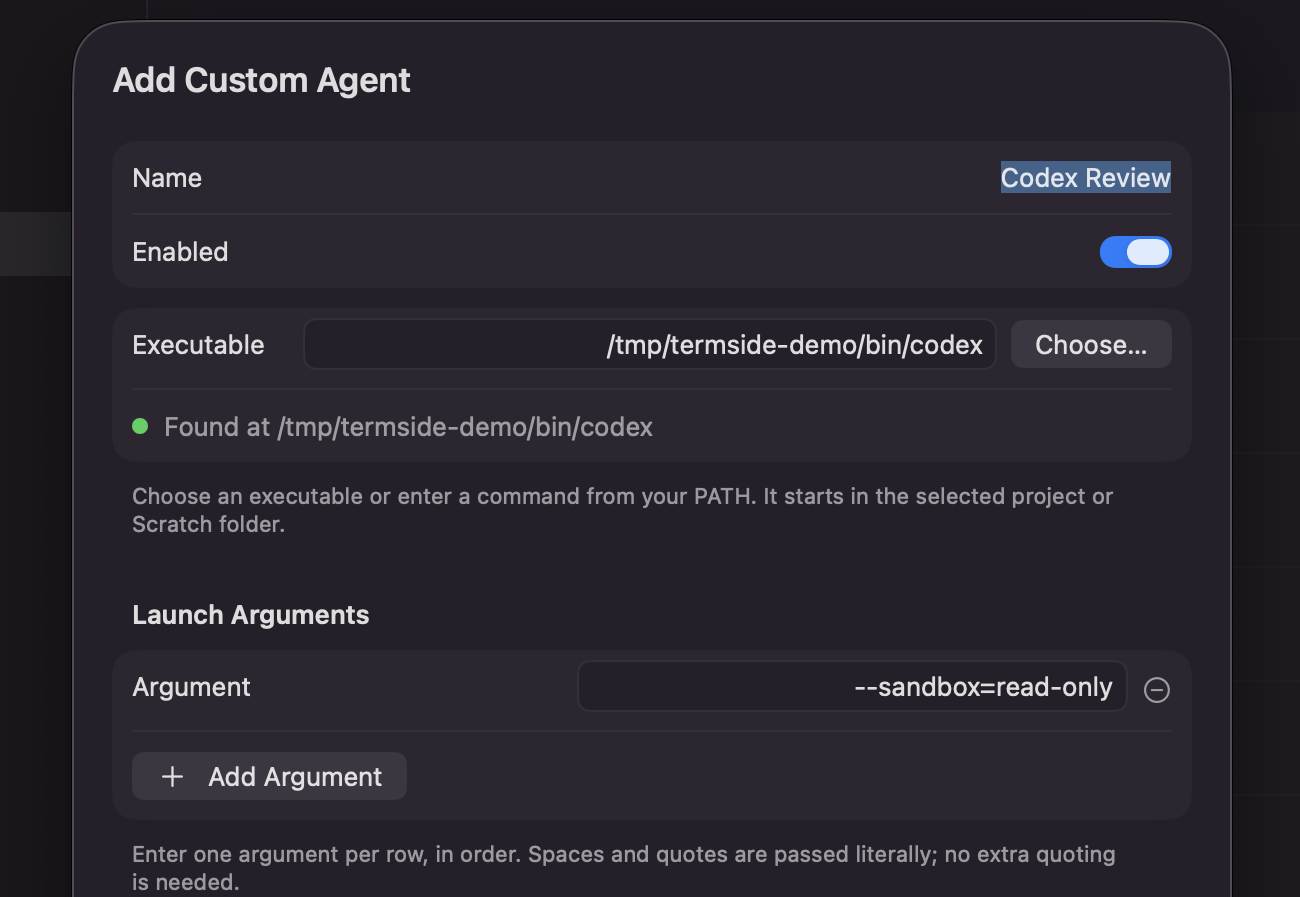Click the 'Launch Arguments' heading
This screenshot has width=1300, height=897.
[251, 615]
